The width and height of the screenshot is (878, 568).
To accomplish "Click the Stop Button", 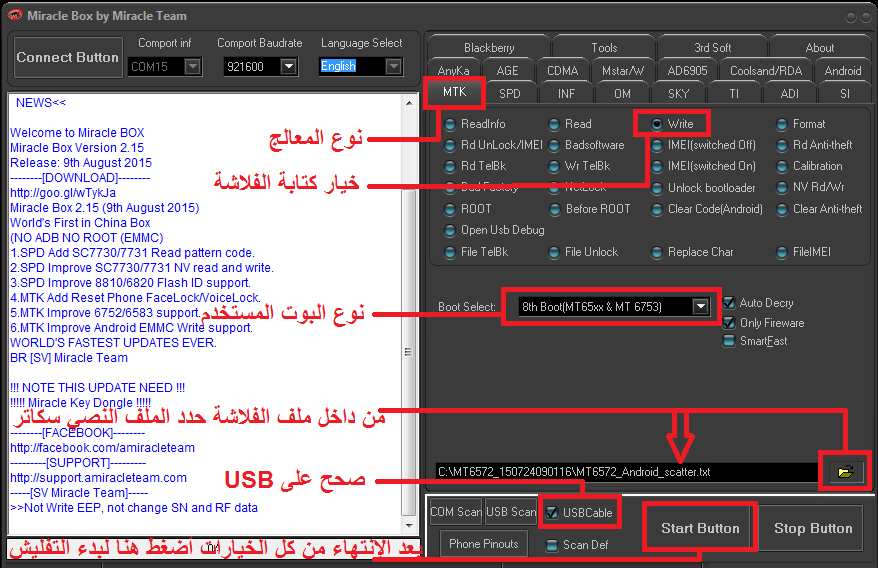I will [813, 528].
